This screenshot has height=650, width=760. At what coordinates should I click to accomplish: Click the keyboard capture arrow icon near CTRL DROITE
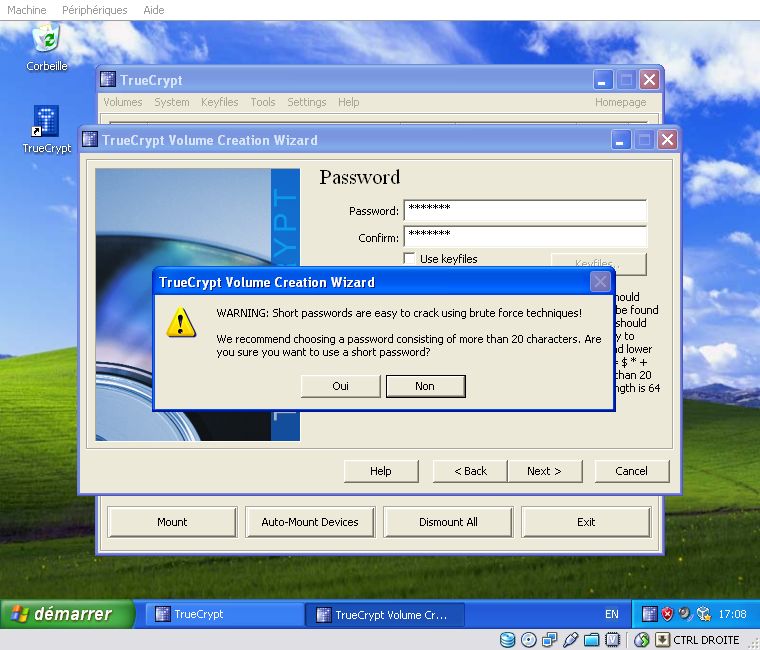(x=662, y=640)
